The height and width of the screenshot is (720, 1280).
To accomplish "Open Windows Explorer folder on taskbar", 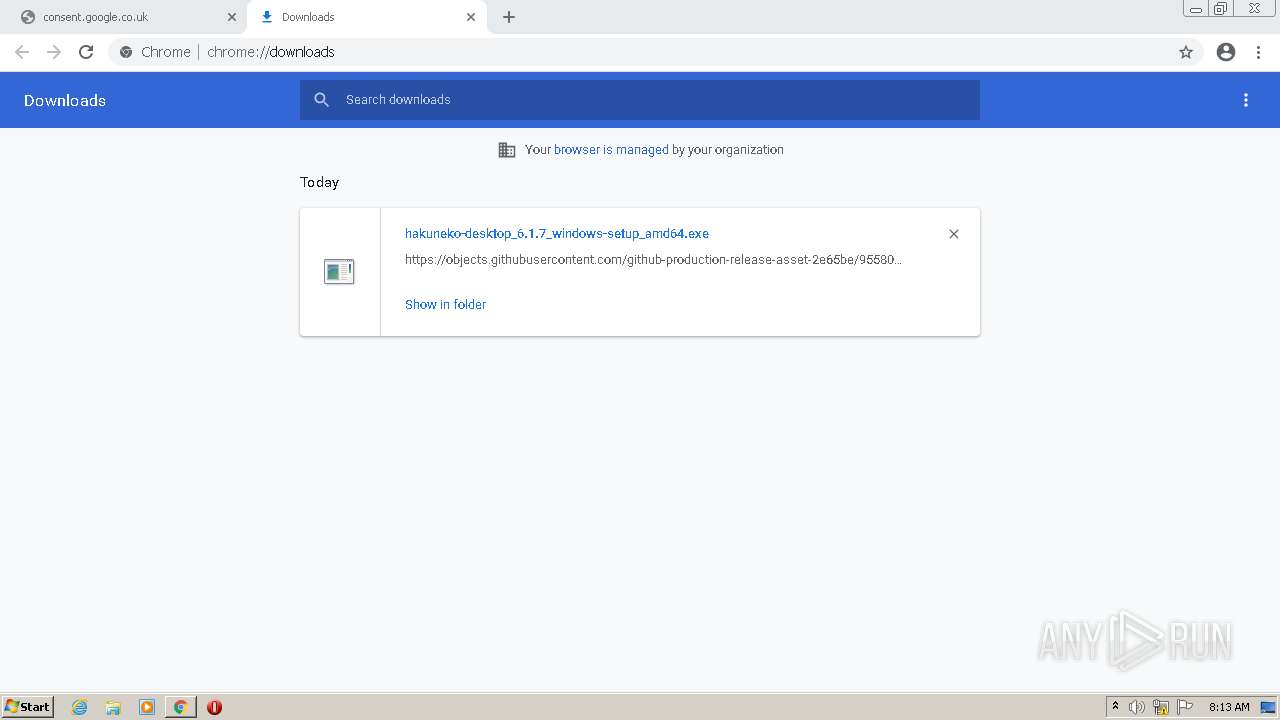I will 113,707.
